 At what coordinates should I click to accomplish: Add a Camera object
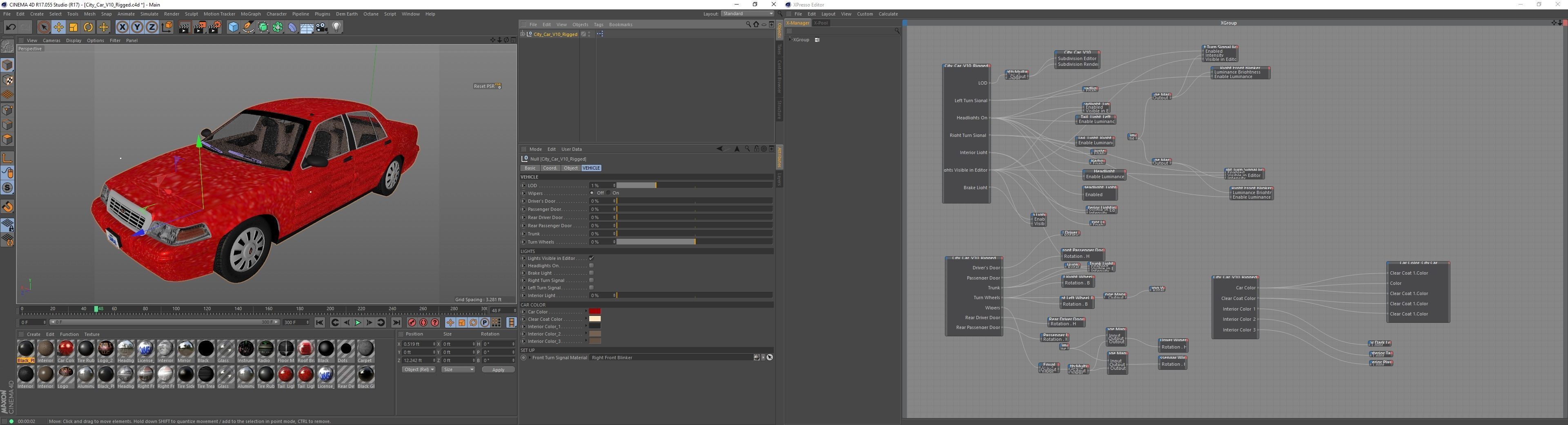click(322, 27)
